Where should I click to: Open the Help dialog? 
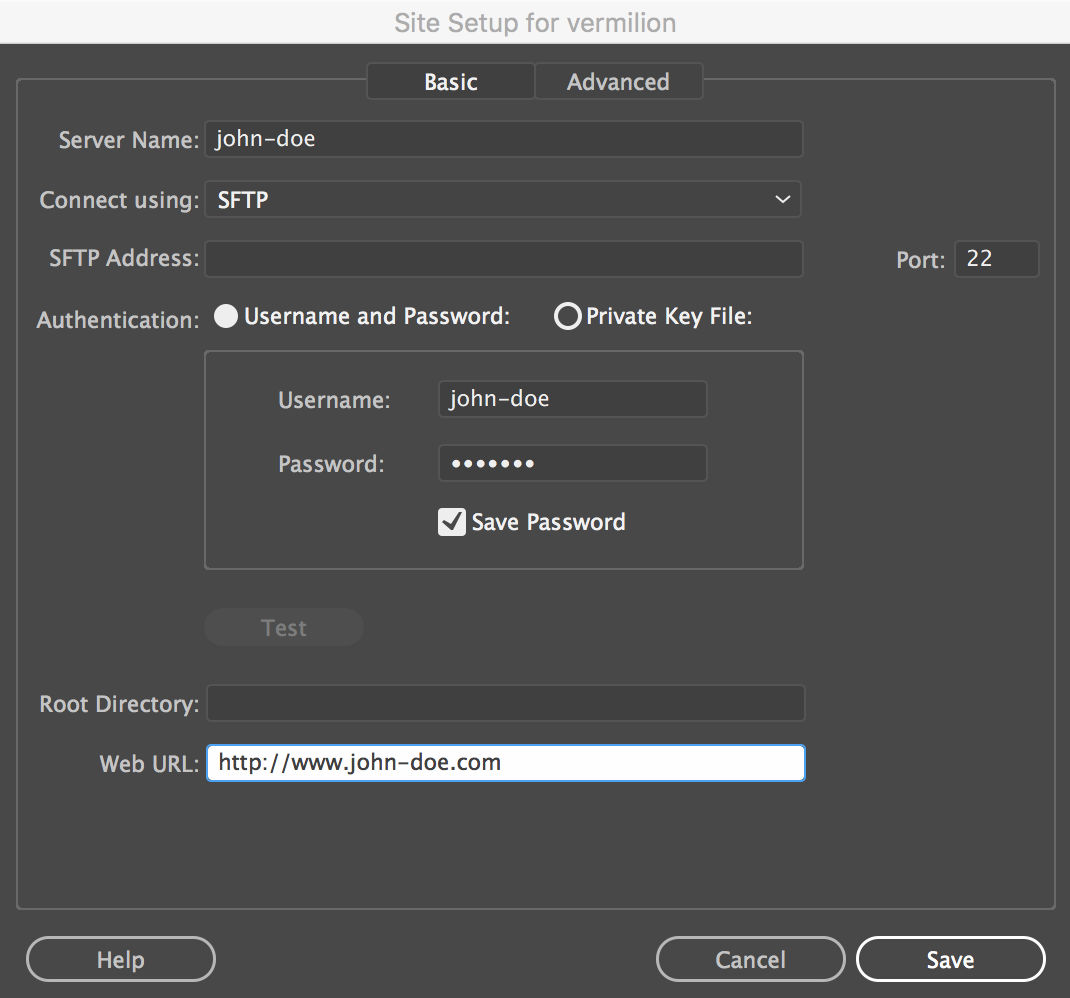point(120,959)
